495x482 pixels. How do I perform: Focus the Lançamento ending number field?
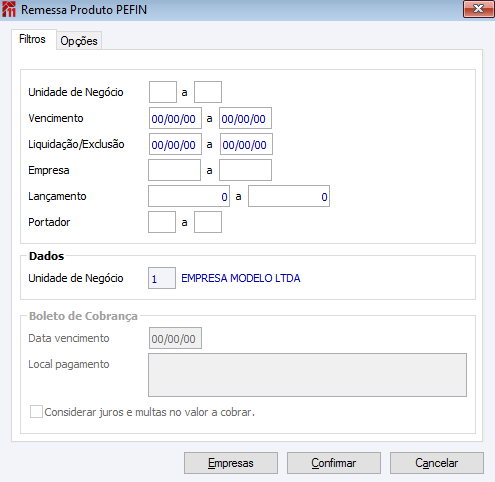(x=289, y=196)
